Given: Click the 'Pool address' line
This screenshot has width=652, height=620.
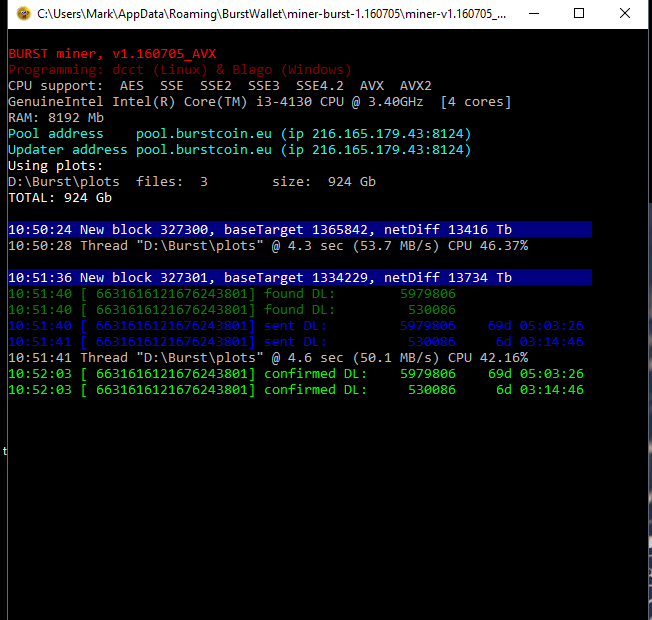Looking at the screenshot, I should pyautogui.click(x=240, y=134).
